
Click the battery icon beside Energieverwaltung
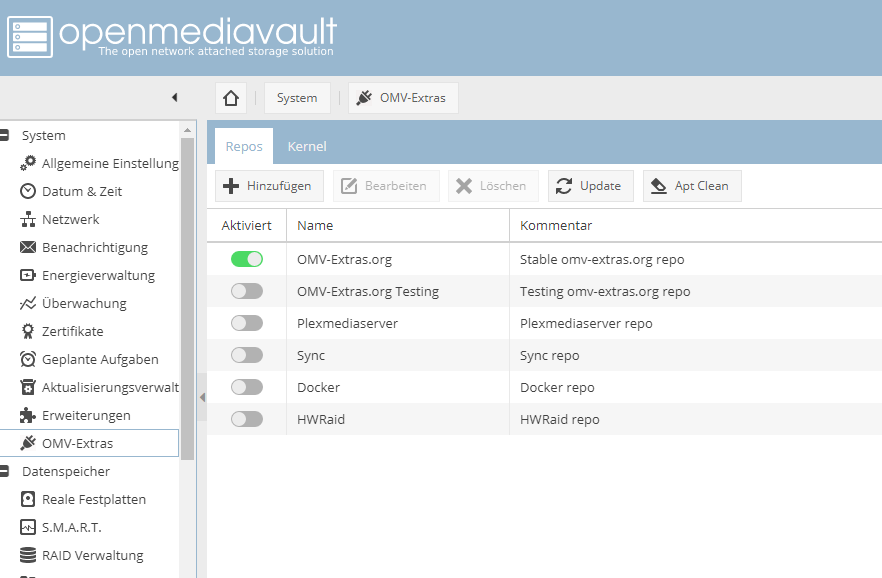tap(28, 276)
